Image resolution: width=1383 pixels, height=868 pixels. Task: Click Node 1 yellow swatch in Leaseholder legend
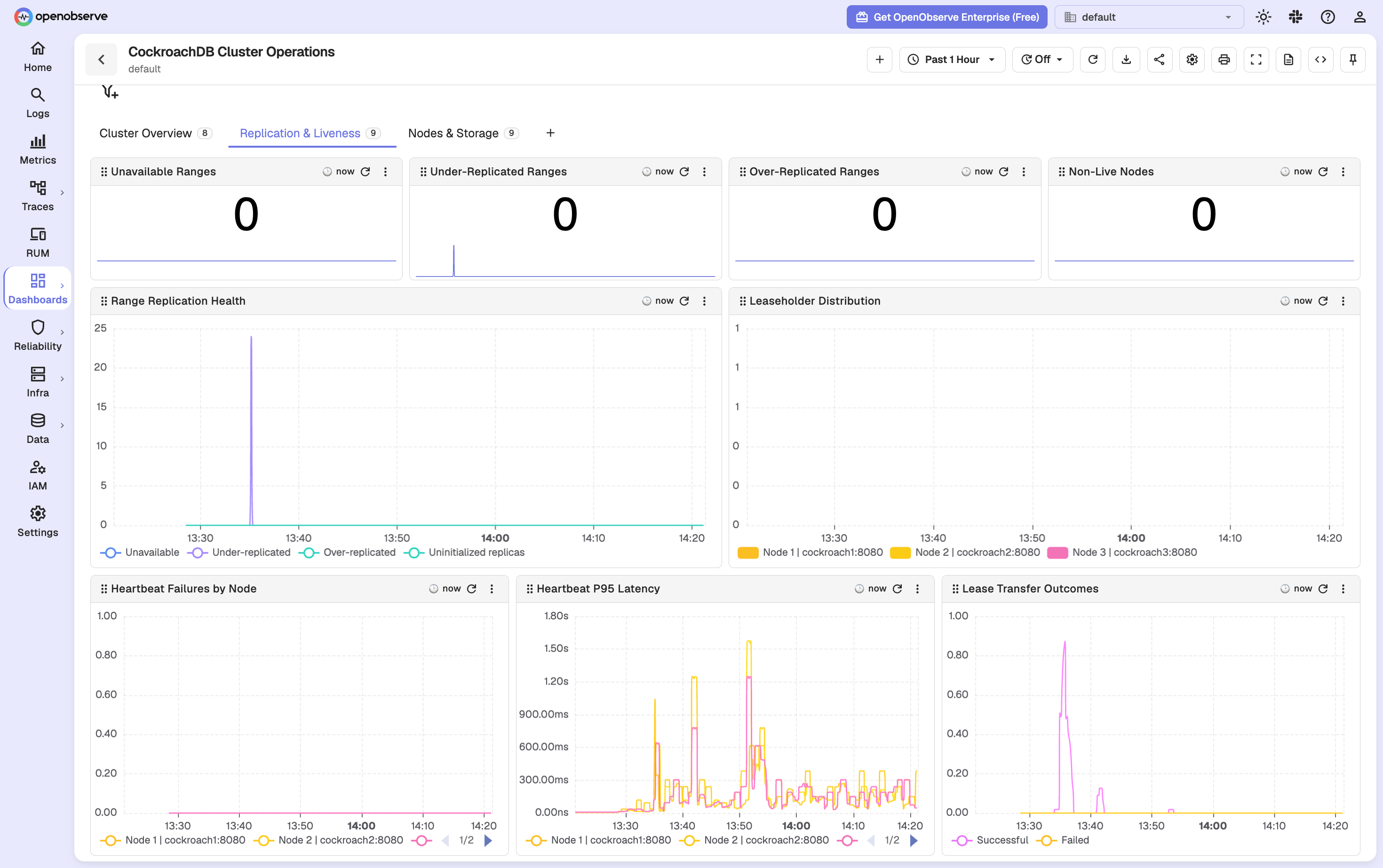click(x=748, y=553)
